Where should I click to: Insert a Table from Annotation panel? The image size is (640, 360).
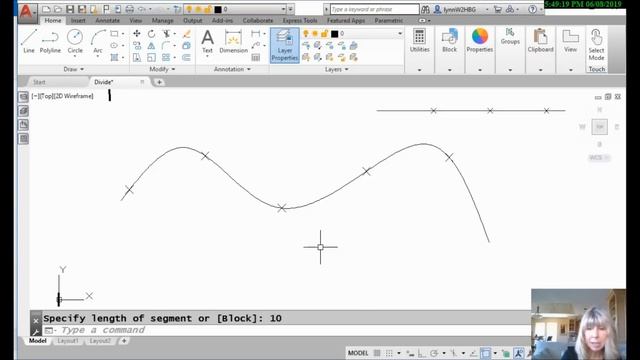(x=256, y=58)
